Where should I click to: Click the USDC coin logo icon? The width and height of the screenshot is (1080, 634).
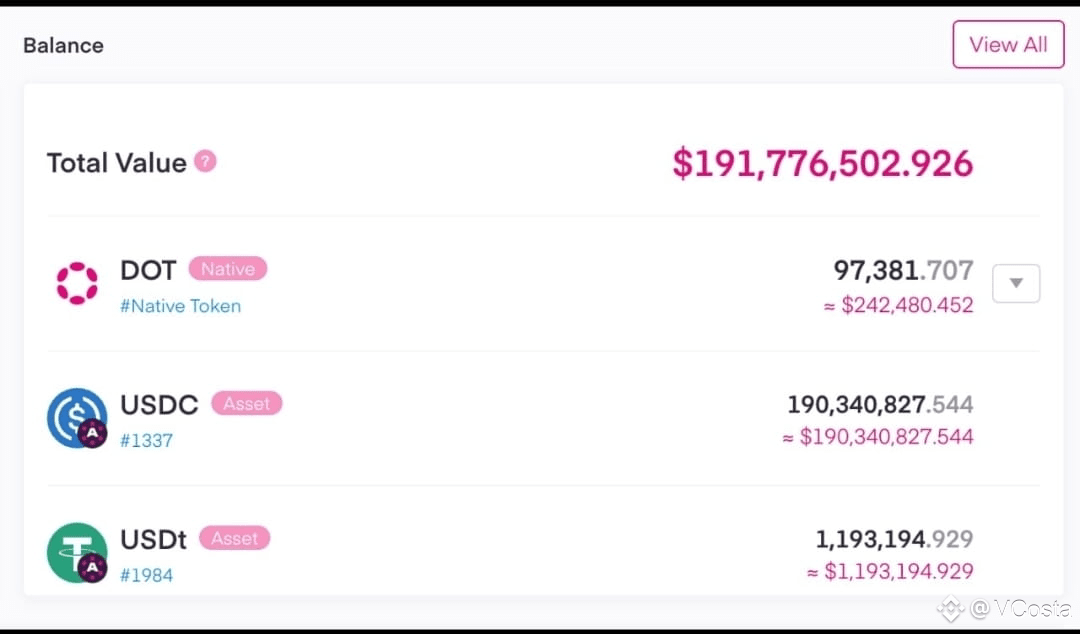[77, 418]
